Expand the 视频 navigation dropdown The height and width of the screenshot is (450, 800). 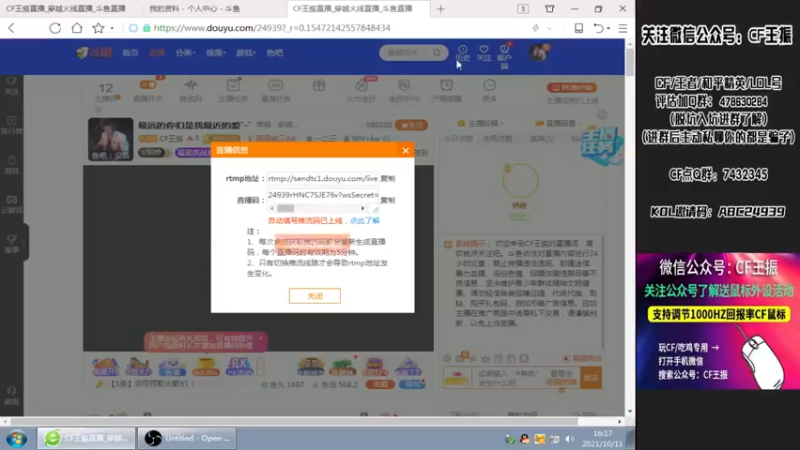(215, 53)
